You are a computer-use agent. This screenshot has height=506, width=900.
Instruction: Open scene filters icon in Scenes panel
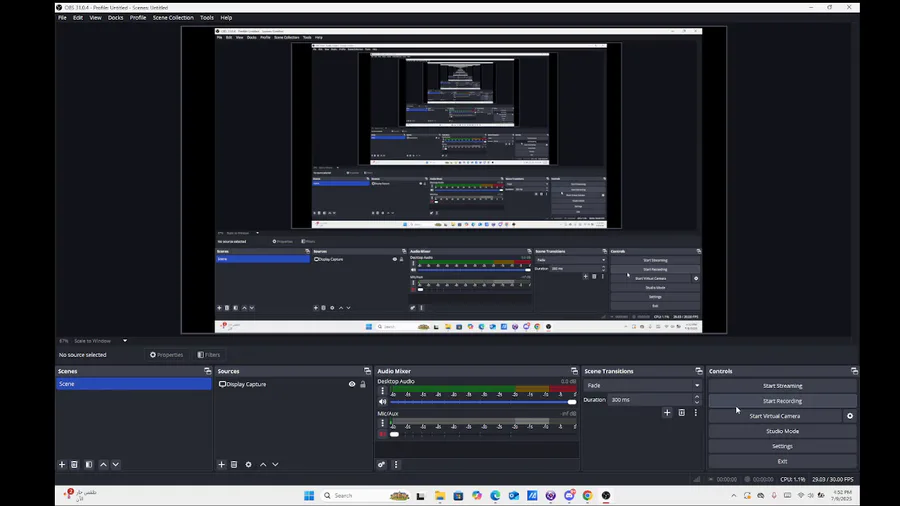point(89,464)
